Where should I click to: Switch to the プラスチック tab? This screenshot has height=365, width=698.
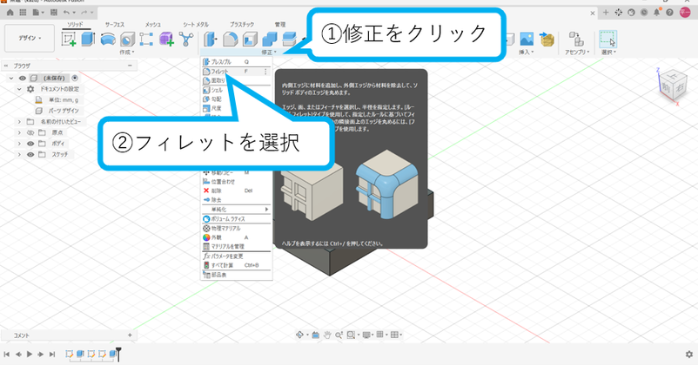(x=242, y=24)
